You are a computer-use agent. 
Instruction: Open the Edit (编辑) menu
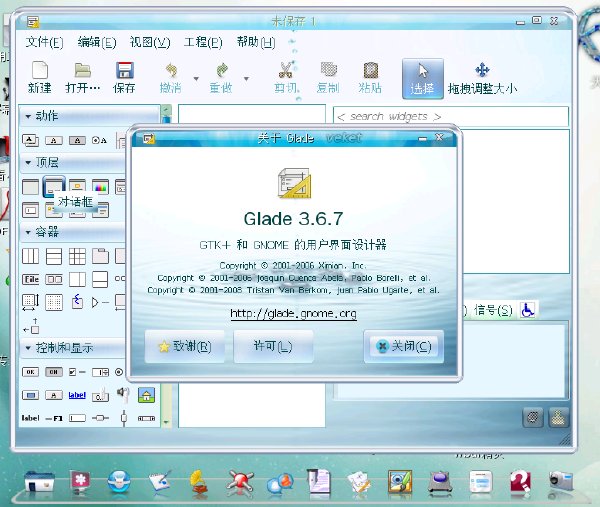coord(97,42)
